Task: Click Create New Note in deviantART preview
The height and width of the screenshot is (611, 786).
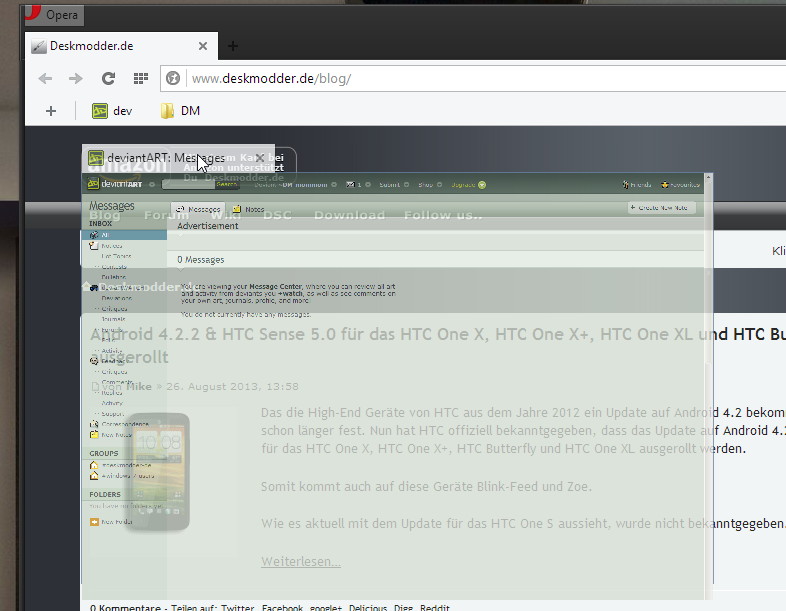Action: coord(662,208)
